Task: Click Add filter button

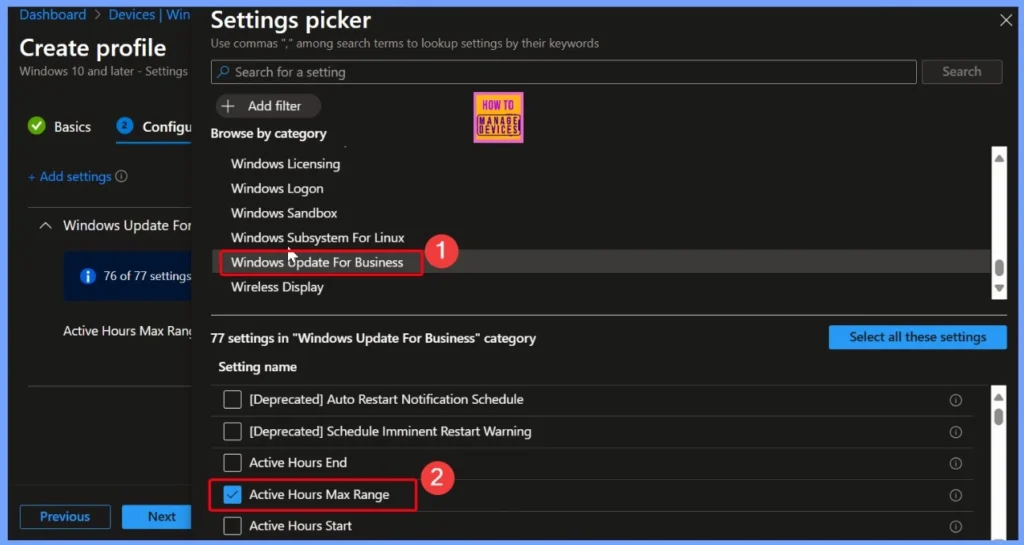Action: (268, 106)
